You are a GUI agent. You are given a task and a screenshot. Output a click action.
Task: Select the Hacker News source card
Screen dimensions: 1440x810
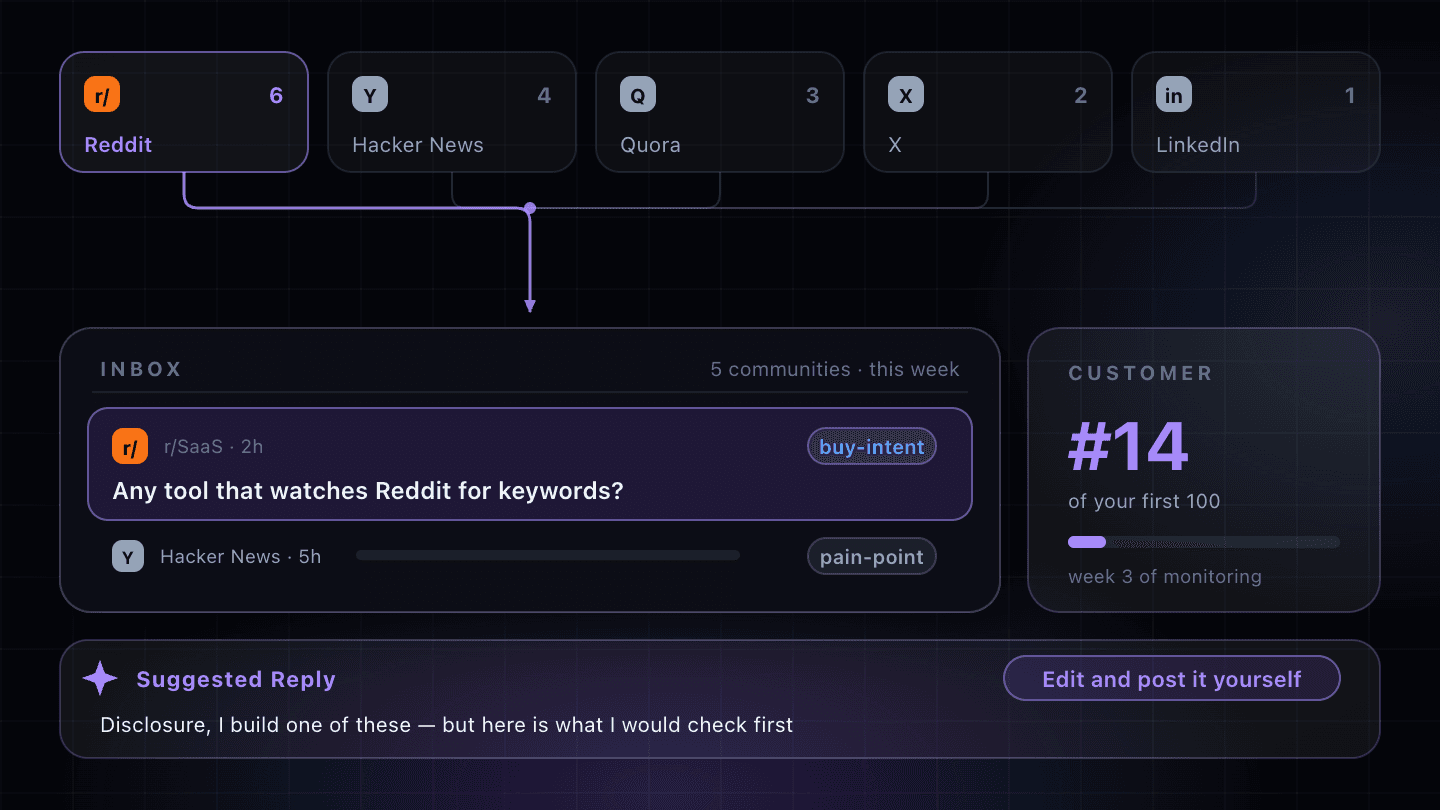pos(452,112)
